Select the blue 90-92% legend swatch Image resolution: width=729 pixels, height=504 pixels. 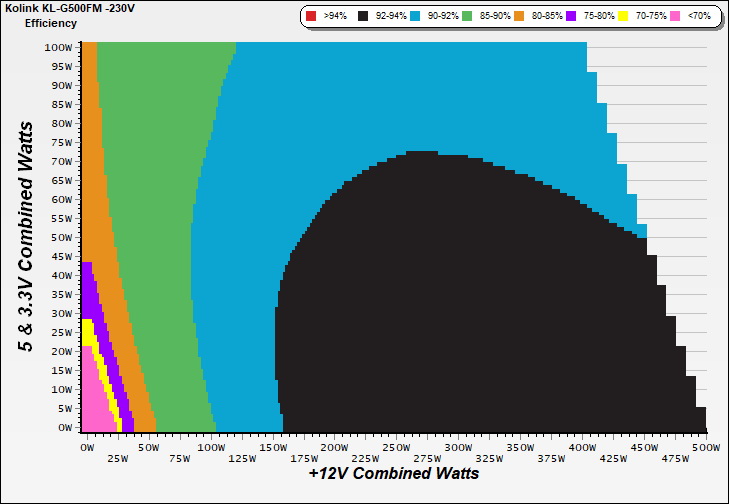(x=415, y=17)
